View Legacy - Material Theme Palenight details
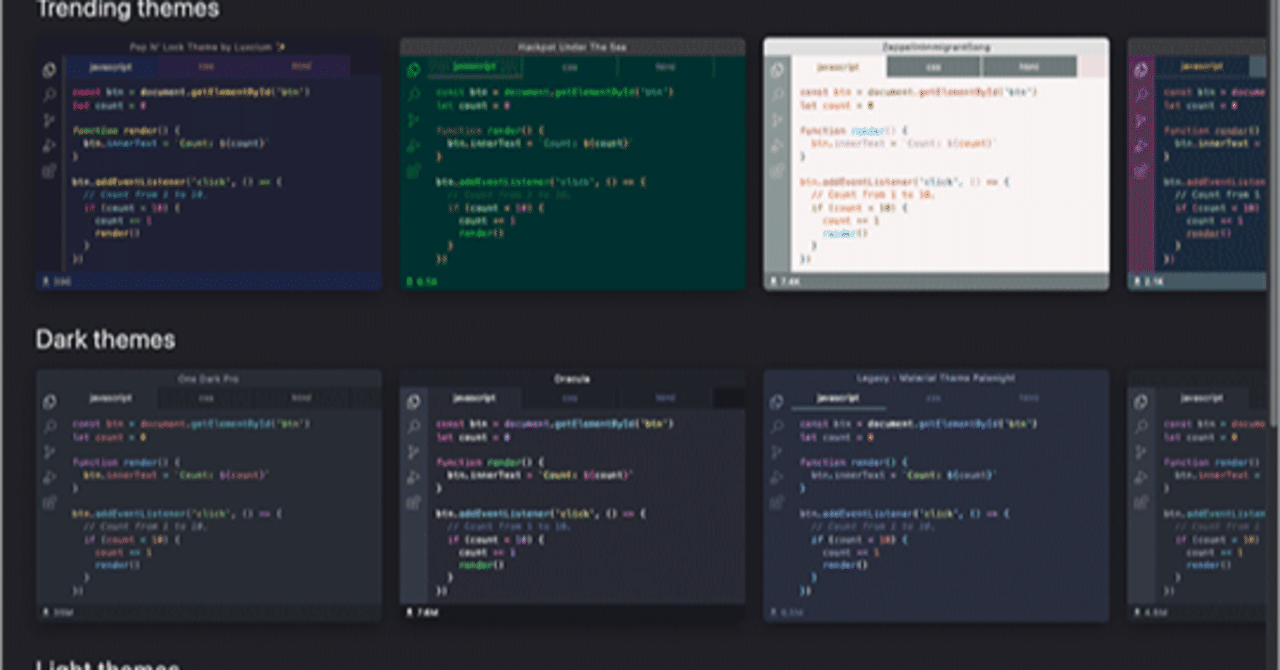Viewport: 1280px width, 670px height. [x=935, y=378]
